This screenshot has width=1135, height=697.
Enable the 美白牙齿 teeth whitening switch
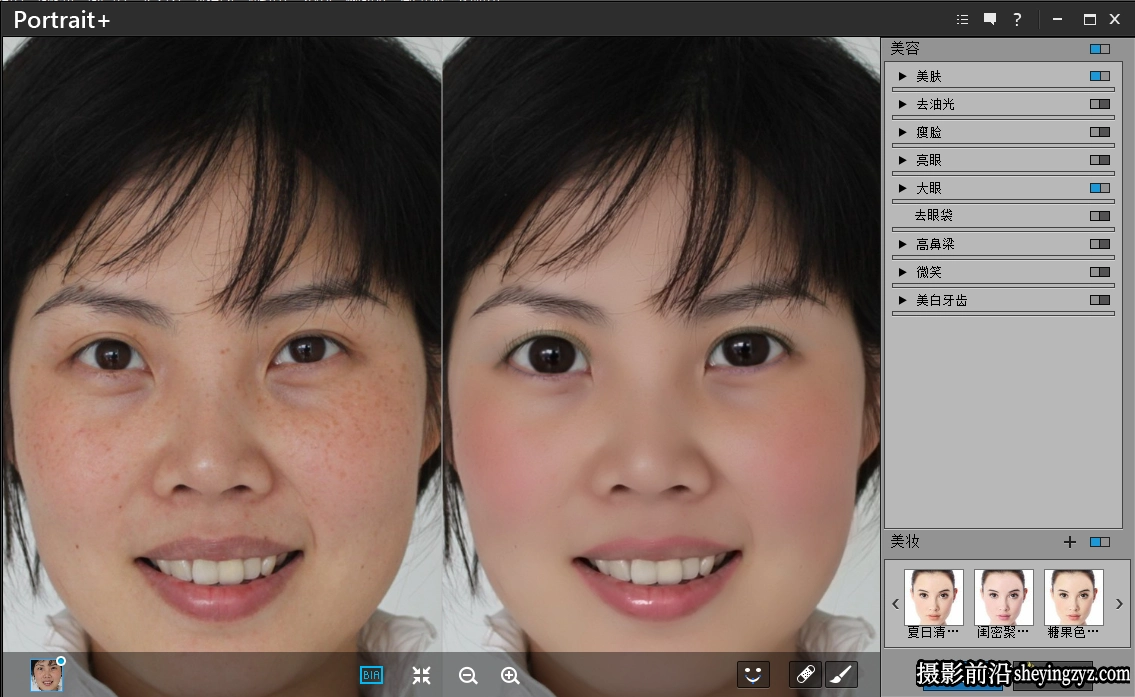click(1100, 300)
